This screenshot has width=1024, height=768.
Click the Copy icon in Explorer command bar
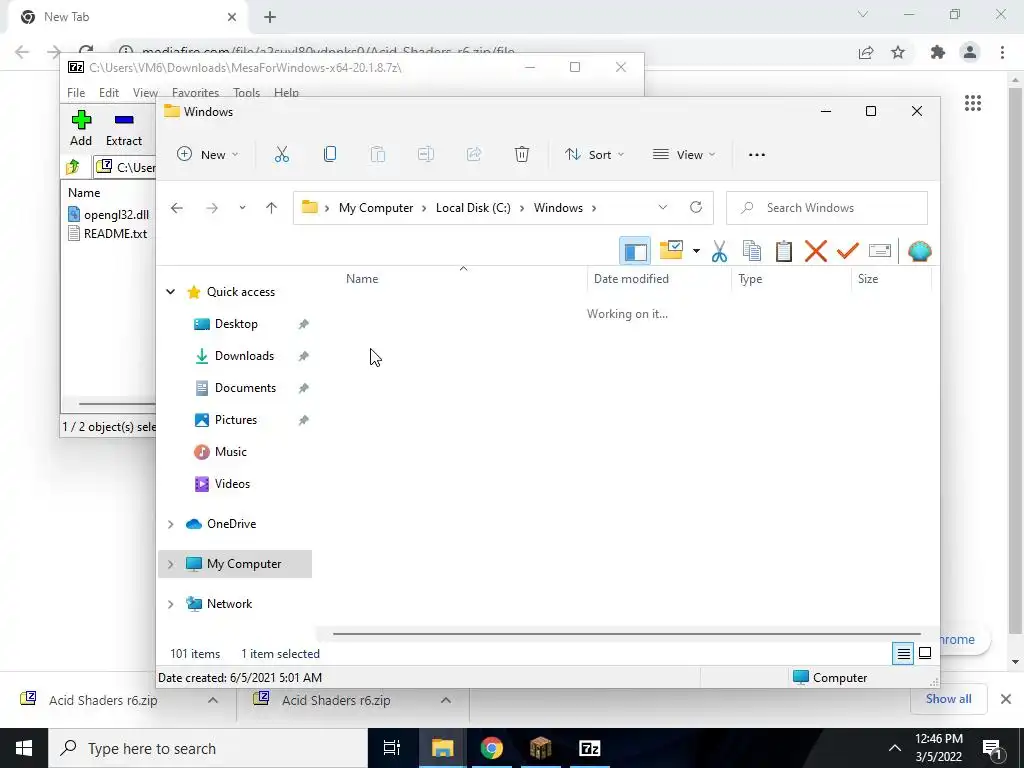click(x=330, y=155)
